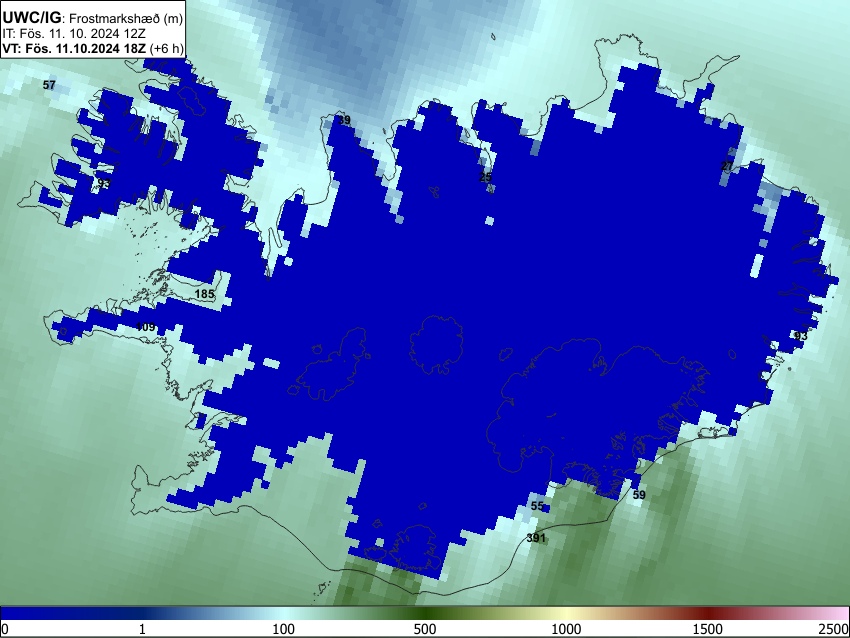850x638 pixels.
Task: Click the map value label 185
Action: click(x=204, y=294)
